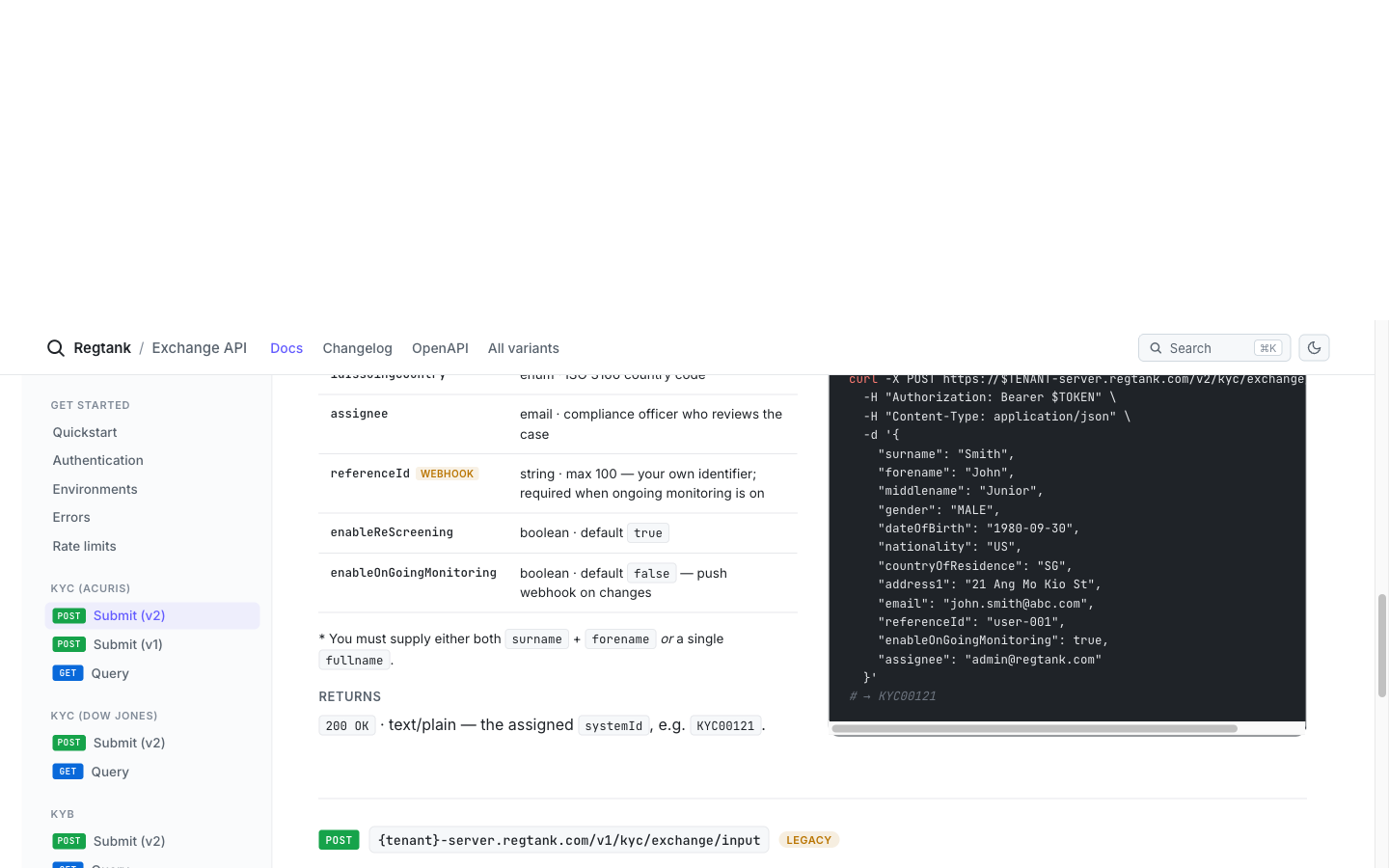Click the KYC00121 example code chip
Screen dimensions: 1389x868
point(725,725)
